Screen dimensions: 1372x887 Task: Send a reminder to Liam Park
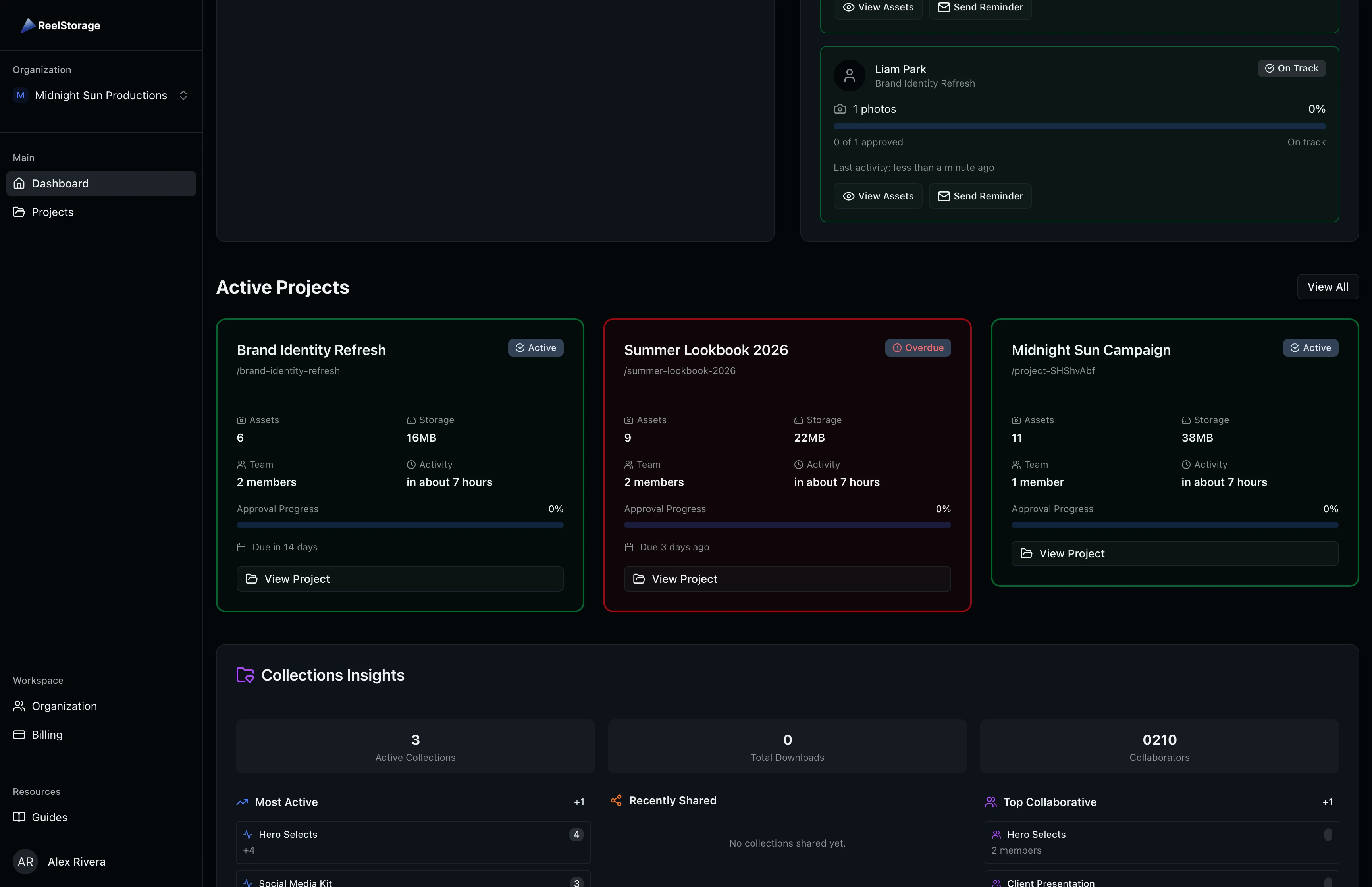979,196
